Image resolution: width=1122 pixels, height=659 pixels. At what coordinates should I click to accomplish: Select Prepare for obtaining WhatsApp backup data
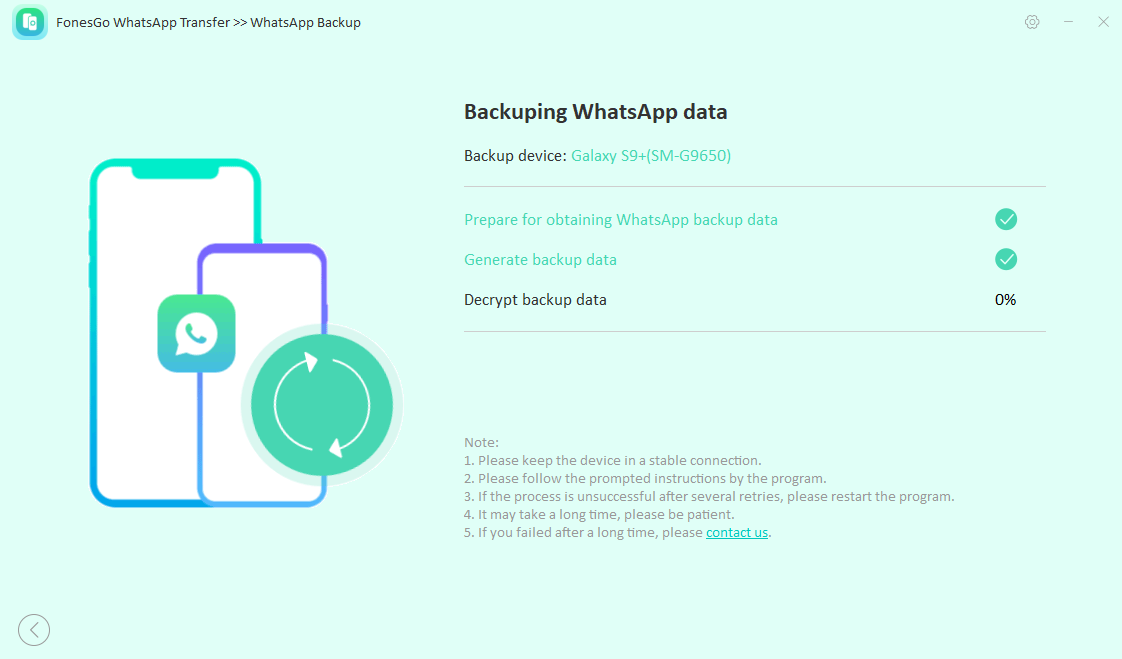pos(620,220)
